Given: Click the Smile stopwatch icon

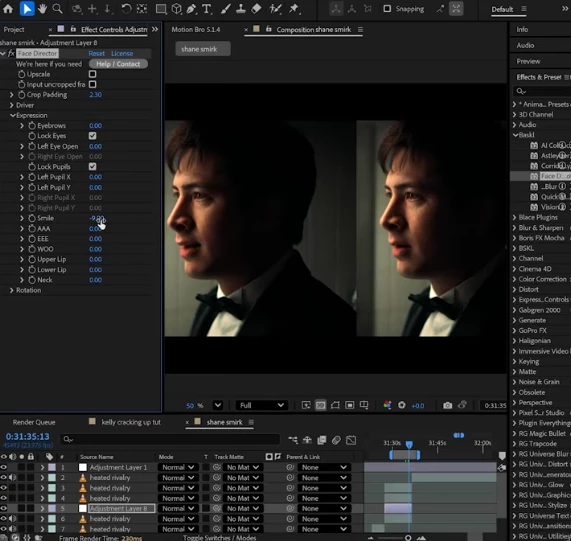Looking at the screenshot, I should coord(32,218).
